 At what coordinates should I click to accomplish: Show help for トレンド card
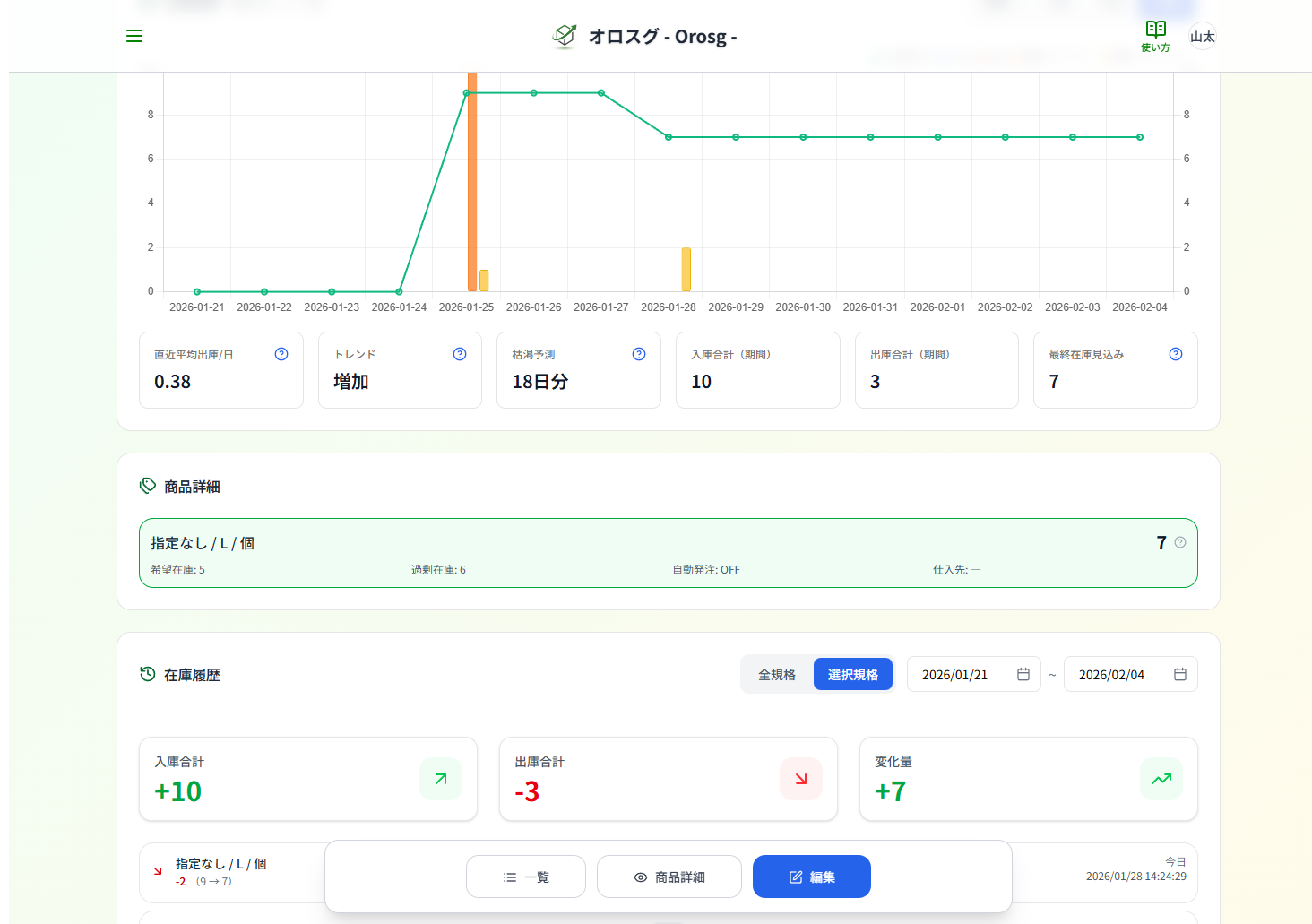click(460, 354)
